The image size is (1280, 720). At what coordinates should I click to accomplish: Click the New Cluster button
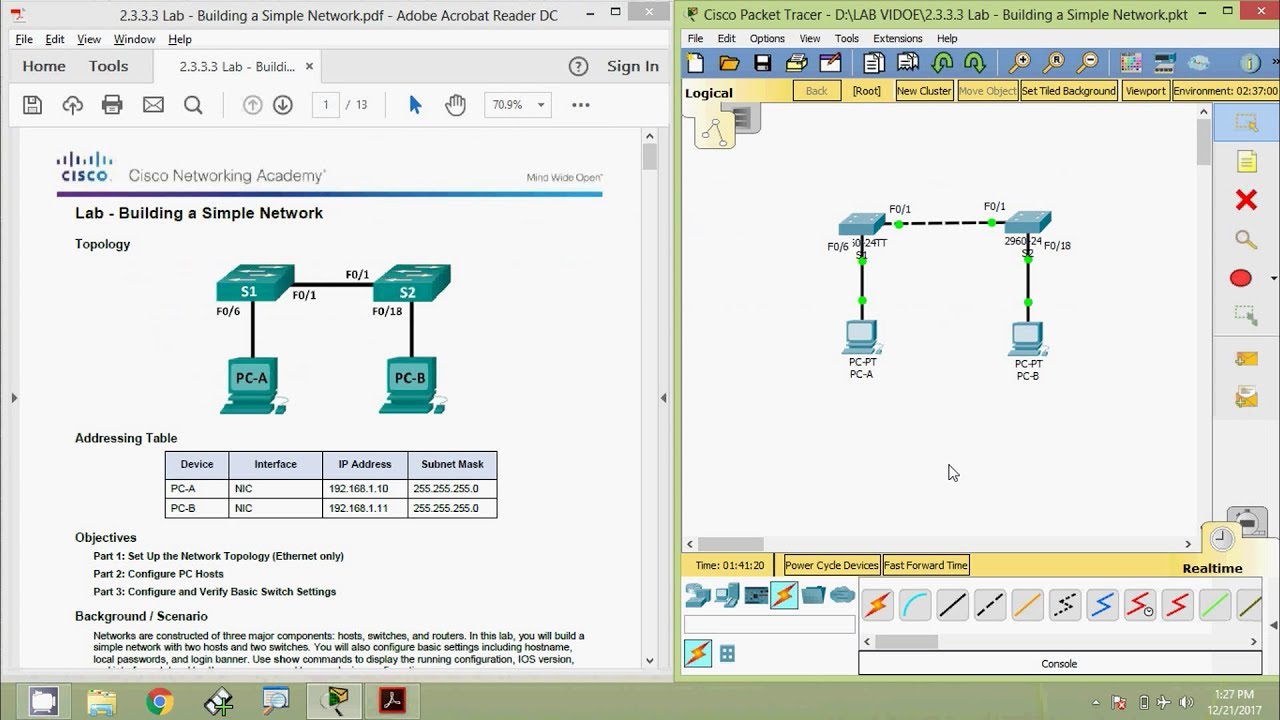[924, 91]
